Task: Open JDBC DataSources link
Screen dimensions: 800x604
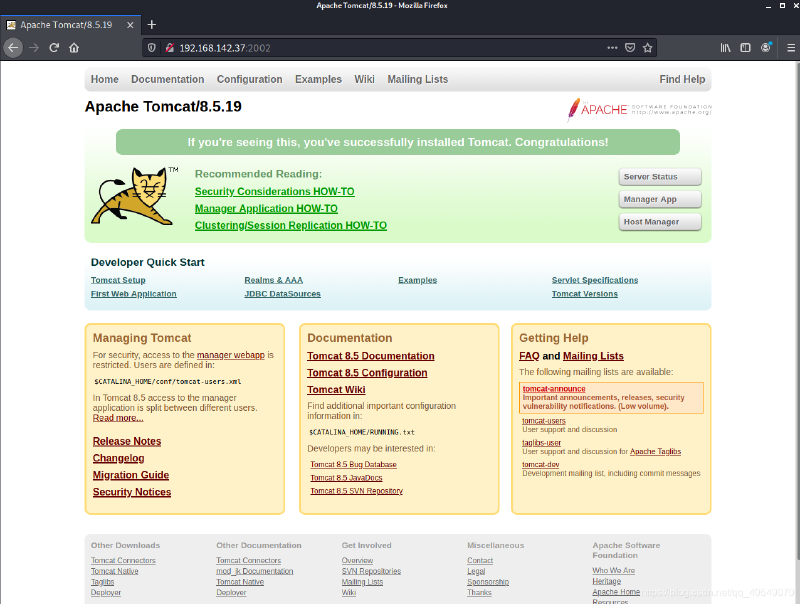Action: 282,294
